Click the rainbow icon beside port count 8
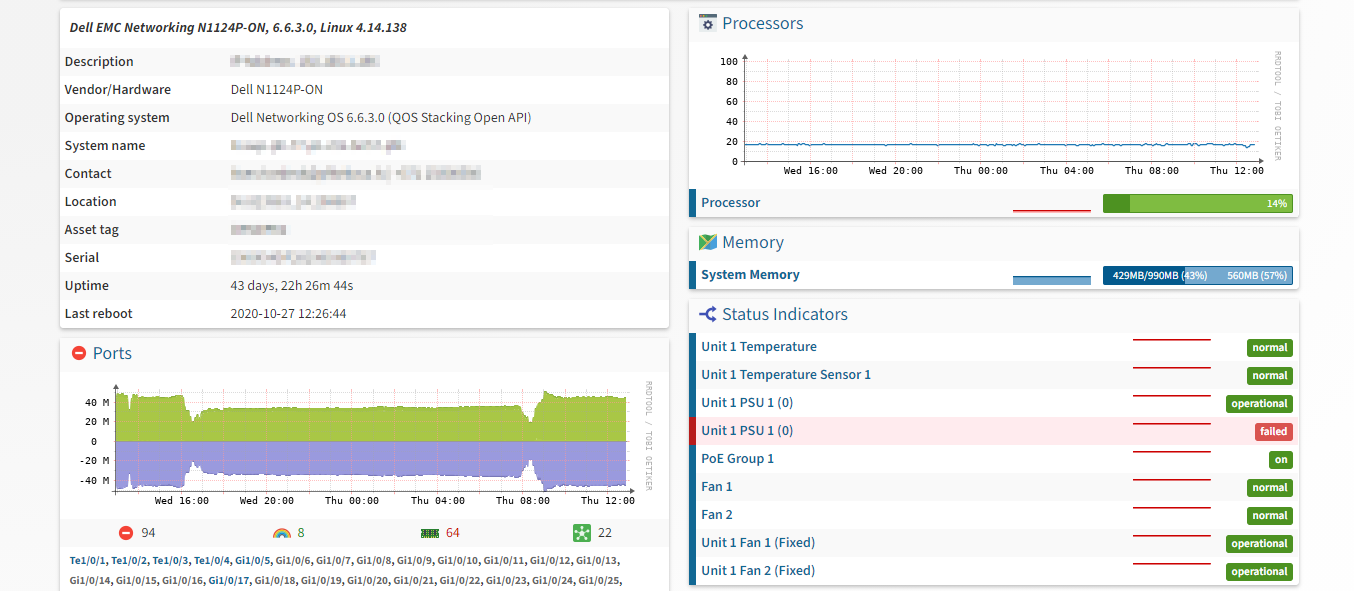 tap(281, 533)
